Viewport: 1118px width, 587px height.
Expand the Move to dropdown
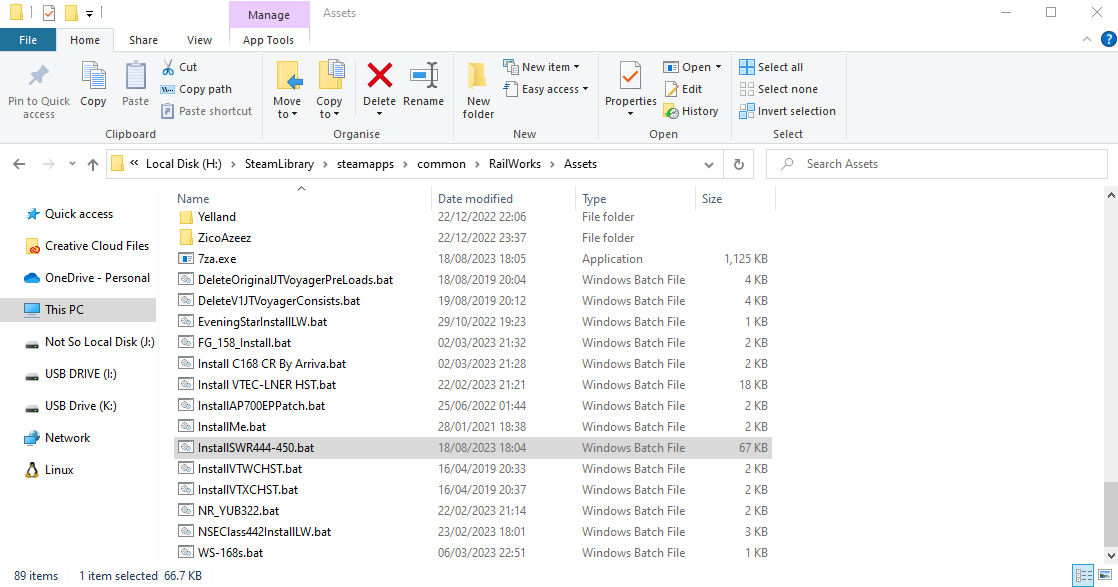coord(287,114)
